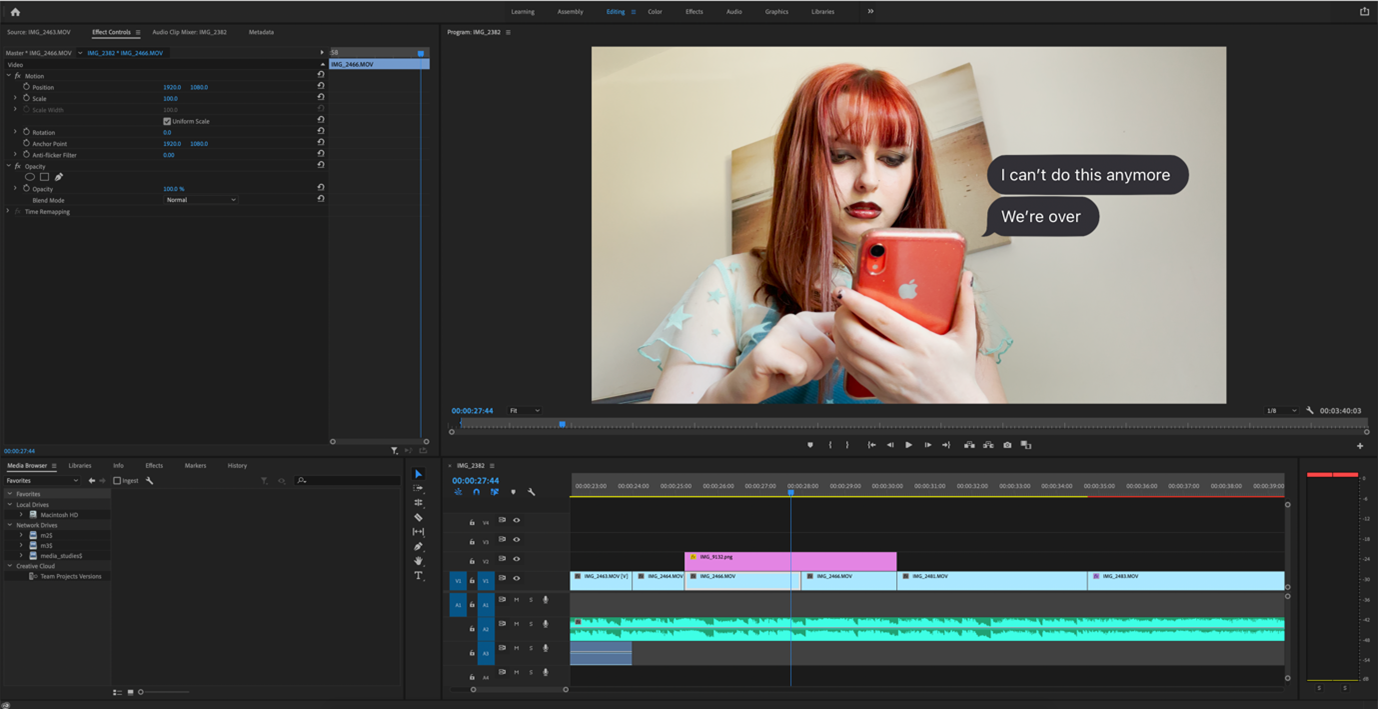Choose the Pen tool in the tools panel
Viewport: 1378px width, 709px height.
(x=418, y=546)
